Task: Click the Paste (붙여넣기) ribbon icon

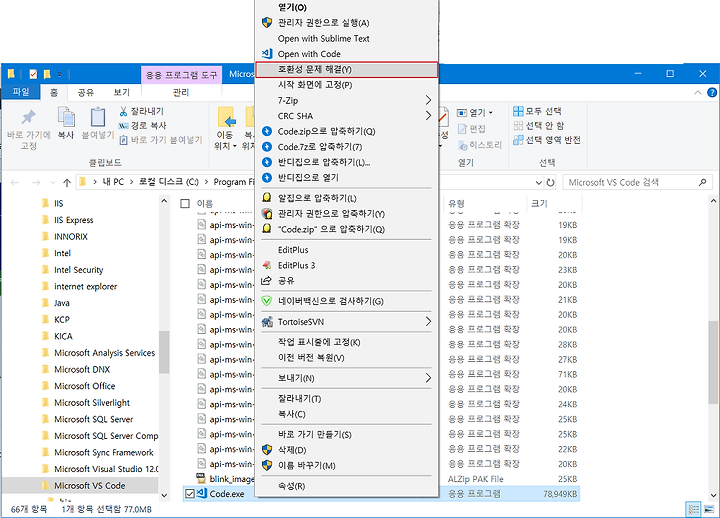Action: (x=97, y=117)
